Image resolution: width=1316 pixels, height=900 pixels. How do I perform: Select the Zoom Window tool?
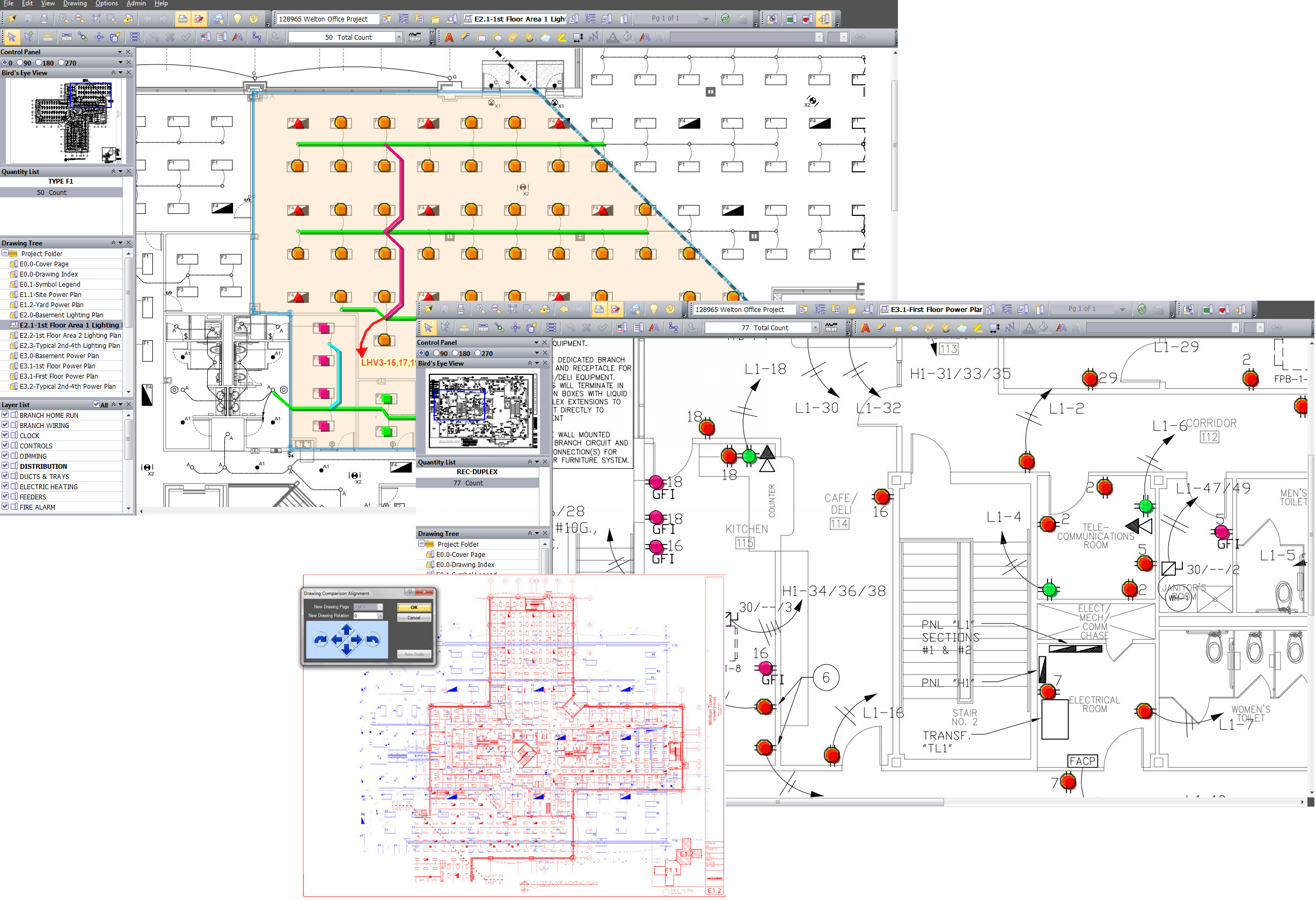tap(112, 19)
